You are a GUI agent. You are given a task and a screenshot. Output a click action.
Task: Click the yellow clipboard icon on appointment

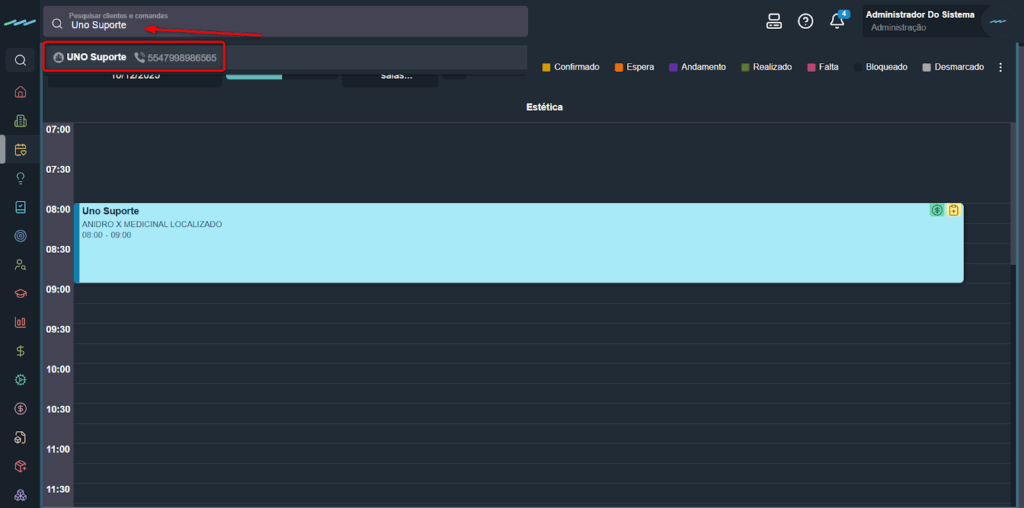click(954, 210)
